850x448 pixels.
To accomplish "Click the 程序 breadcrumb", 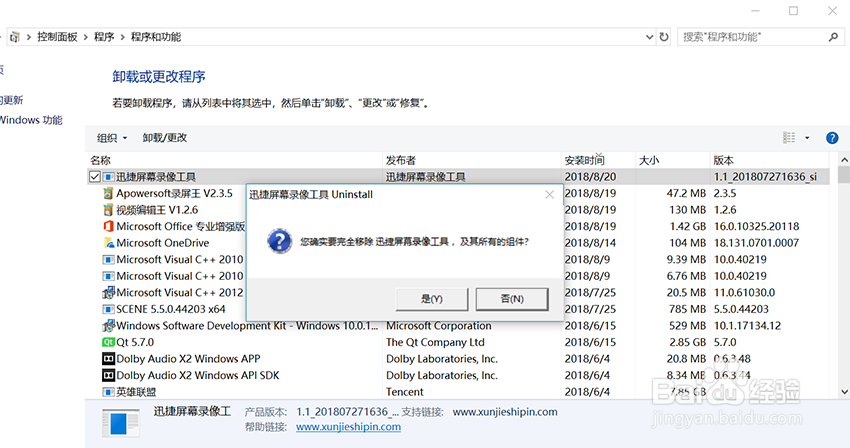I will click(x=104, y=37).
